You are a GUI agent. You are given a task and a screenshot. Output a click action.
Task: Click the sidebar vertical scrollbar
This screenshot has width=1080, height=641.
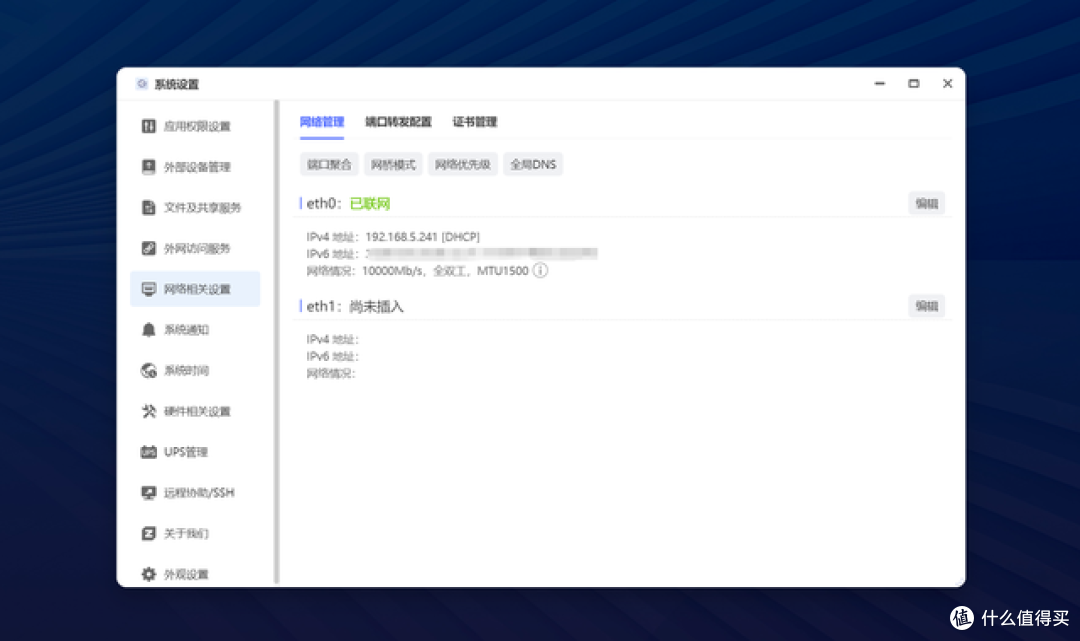(277, 342)
